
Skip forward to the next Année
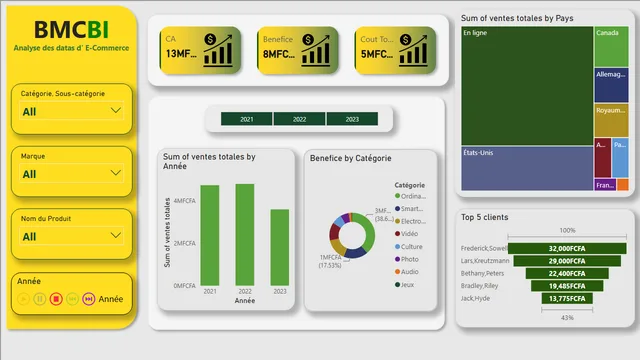[x=89, y=299]
